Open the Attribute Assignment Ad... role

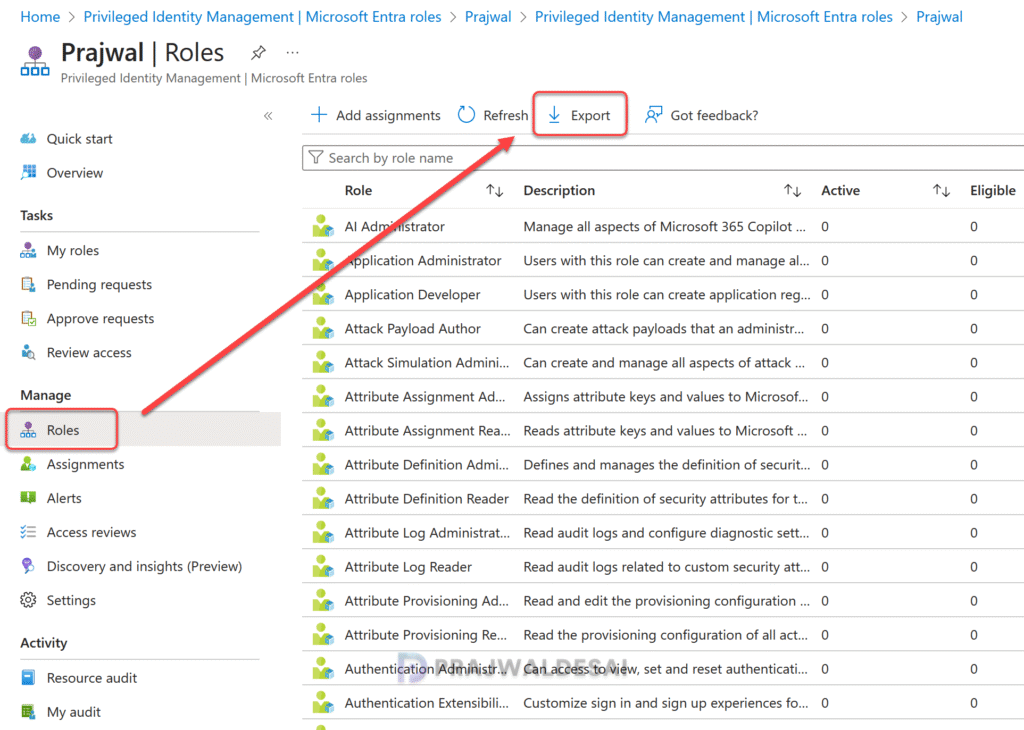click(424, 396)
